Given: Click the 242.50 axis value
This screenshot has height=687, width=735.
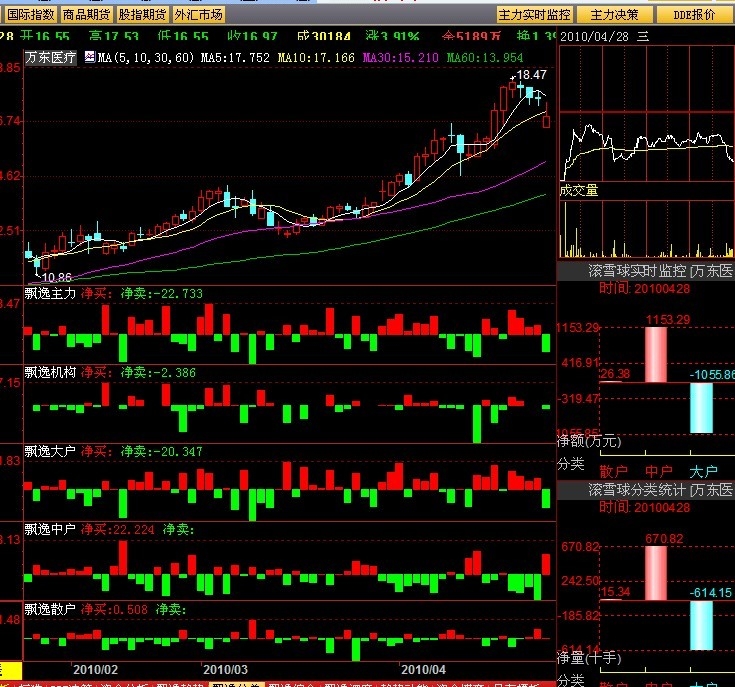Looking at the screenshot, I should coord(580,581).
